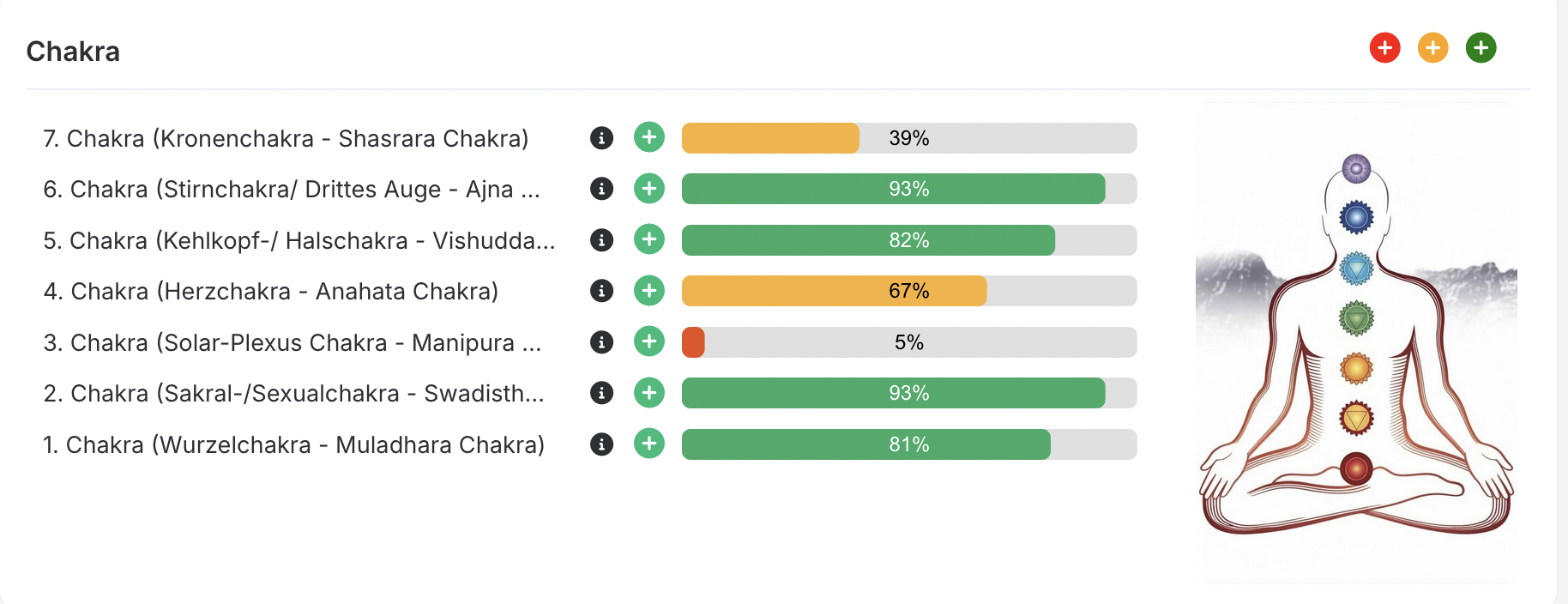Screen dimensions: 1568x604
Task: Click green plus next to Sakral-/Sexualchakra
Action: click(649, 393)
